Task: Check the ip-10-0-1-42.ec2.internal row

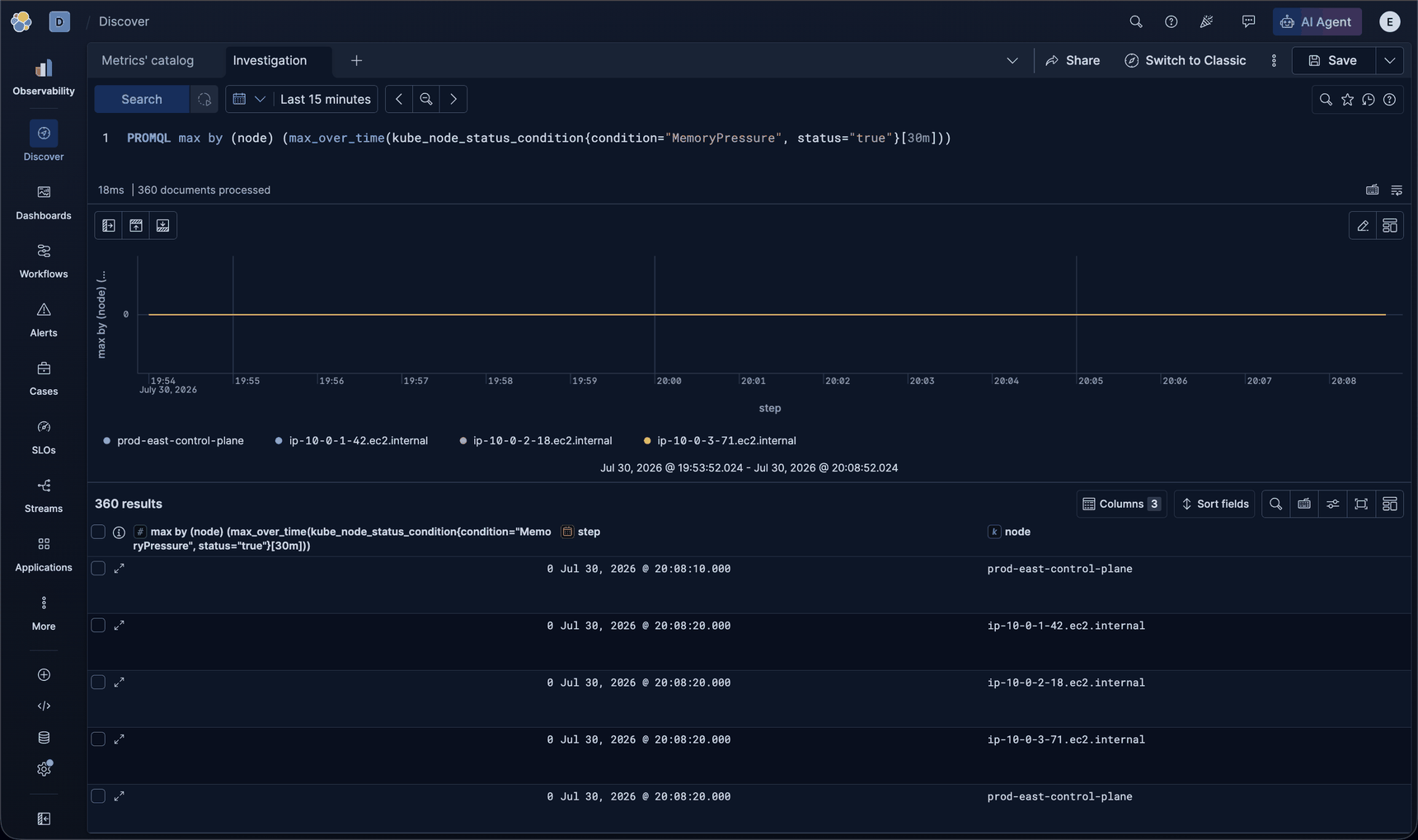Action: click(x=98, y=626)
